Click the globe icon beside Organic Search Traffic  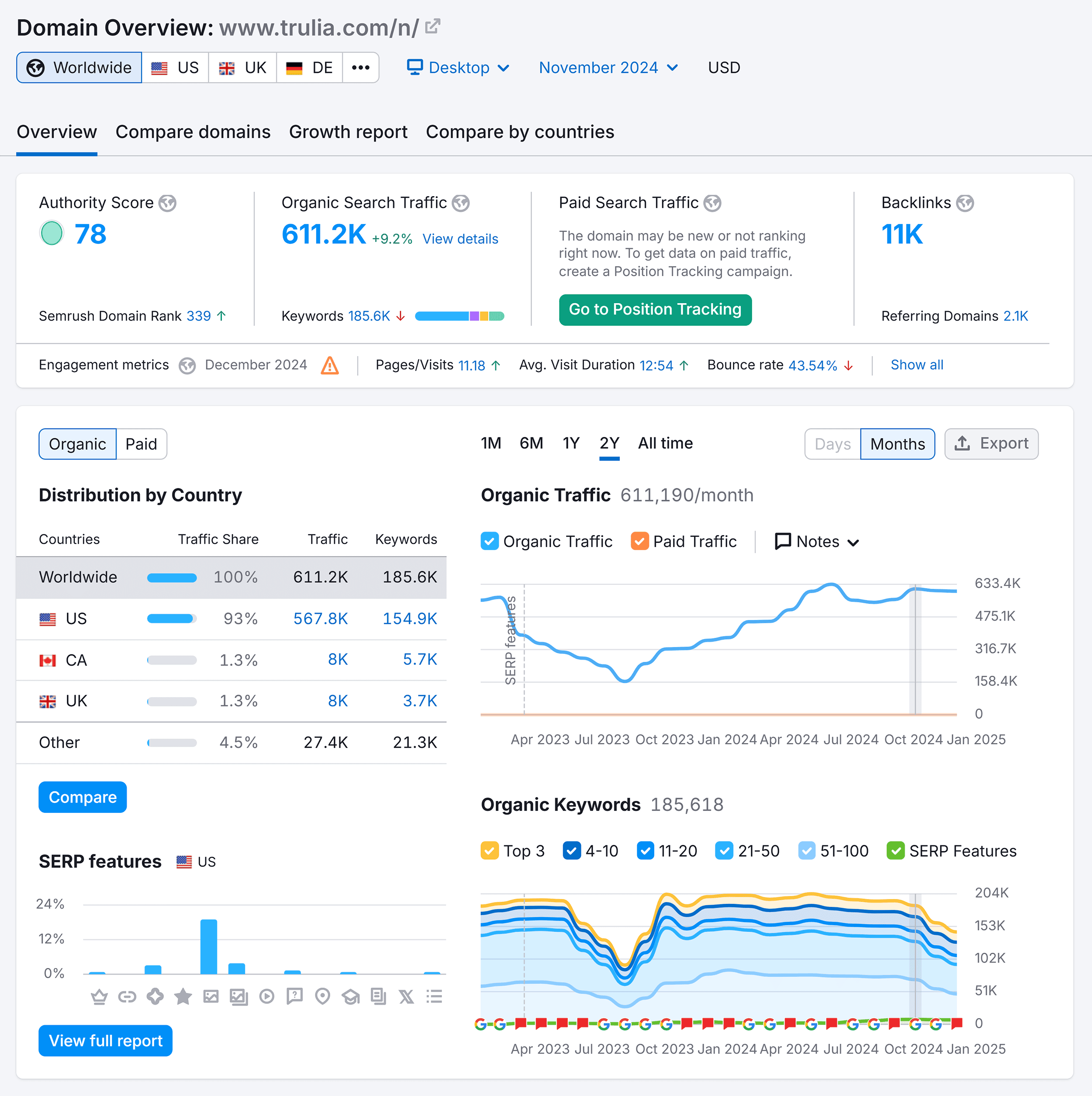pos(461,203)
